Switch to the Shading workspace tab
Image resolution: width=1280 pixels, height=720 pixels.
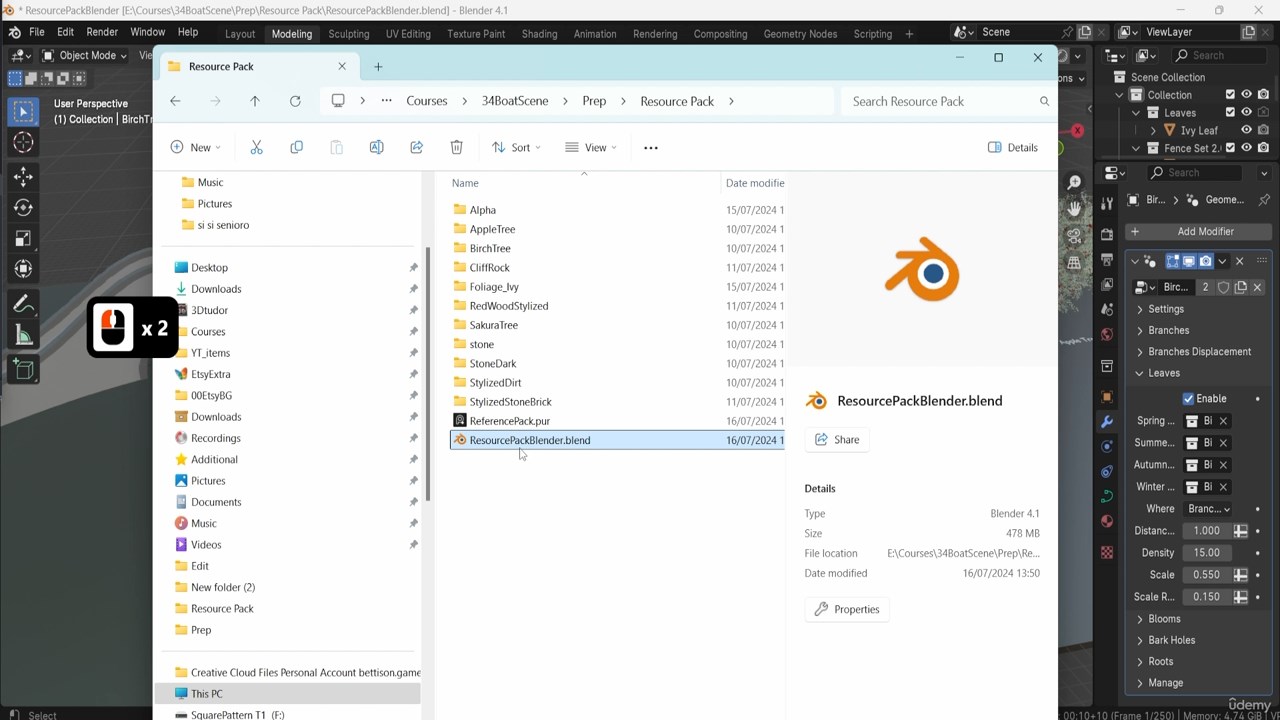[539, 34]
